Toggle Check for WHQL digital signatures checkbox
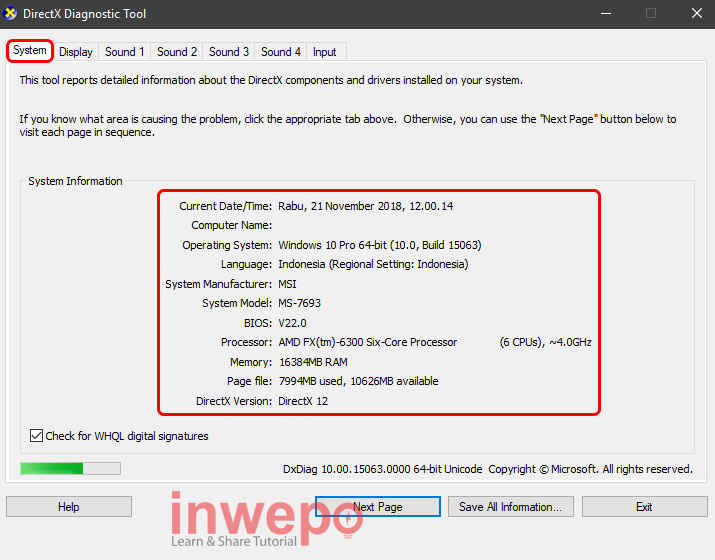The height and width of the screenshot is (560, 715). [36, 436]
